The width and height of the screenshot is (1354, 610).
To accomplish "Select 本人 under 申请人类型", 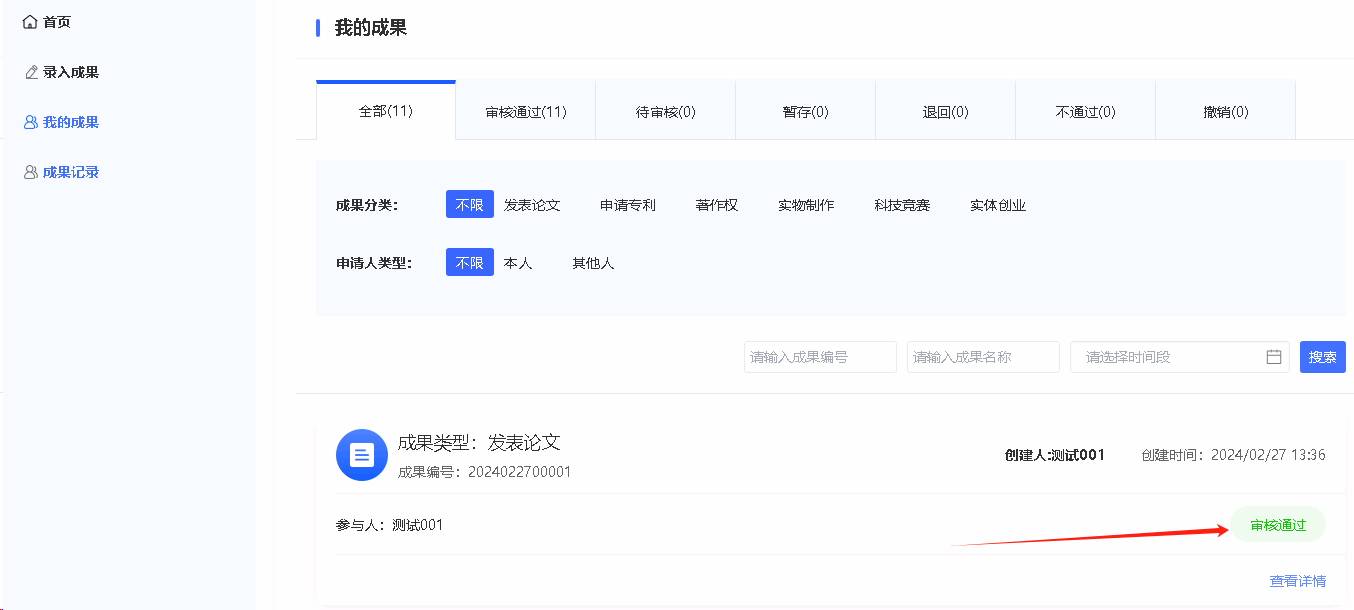I will pos(518,263).
